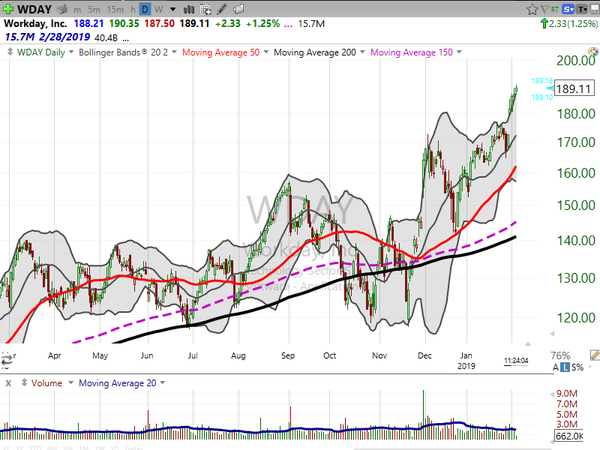The image size is (600, 450).
Task: Toggle arithmetic scale 'A'
Action: 556,367
